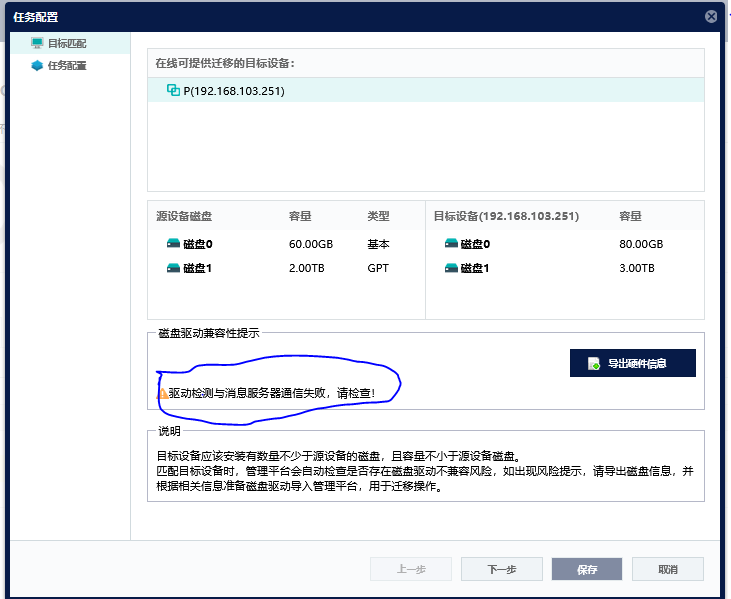The image size is (731, 599).
Task: Open the 目标匹配 step in sidebar
Action: [70, 43]
